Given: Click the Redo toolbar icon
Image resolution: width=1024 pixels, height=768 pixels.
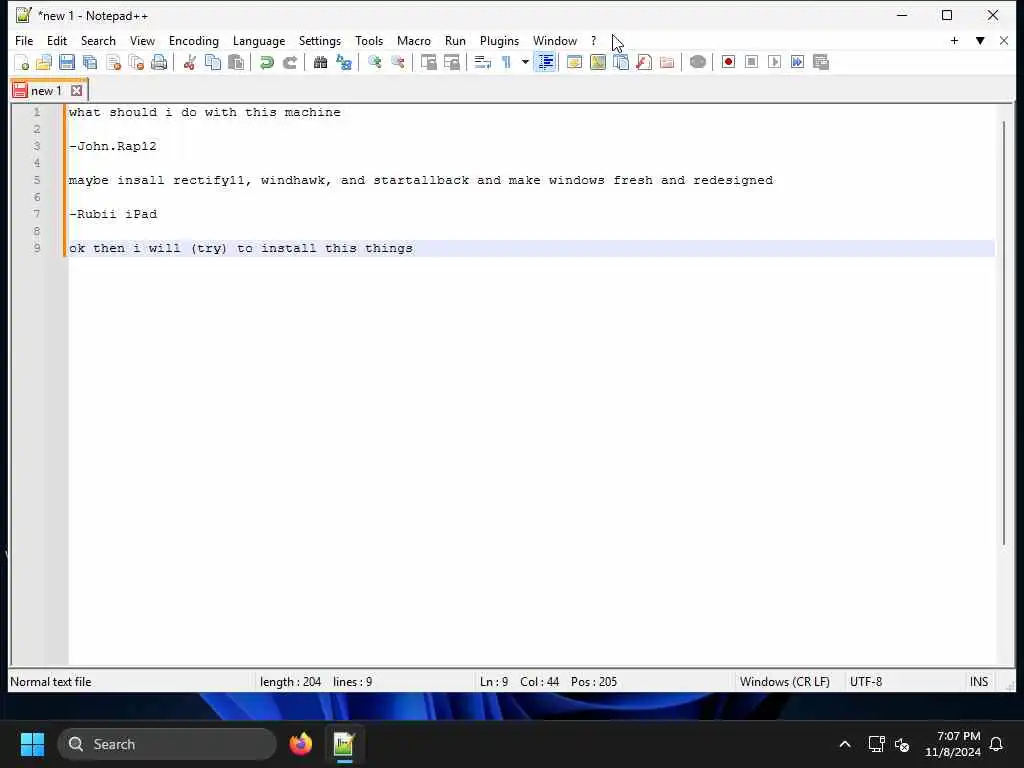Looking at the screenshot, I should (x=289, y=62).
